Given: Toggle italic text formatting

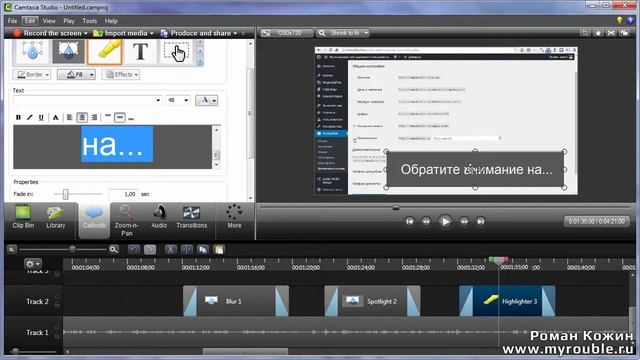Looking at the screenshot, I should coord(29,118).
